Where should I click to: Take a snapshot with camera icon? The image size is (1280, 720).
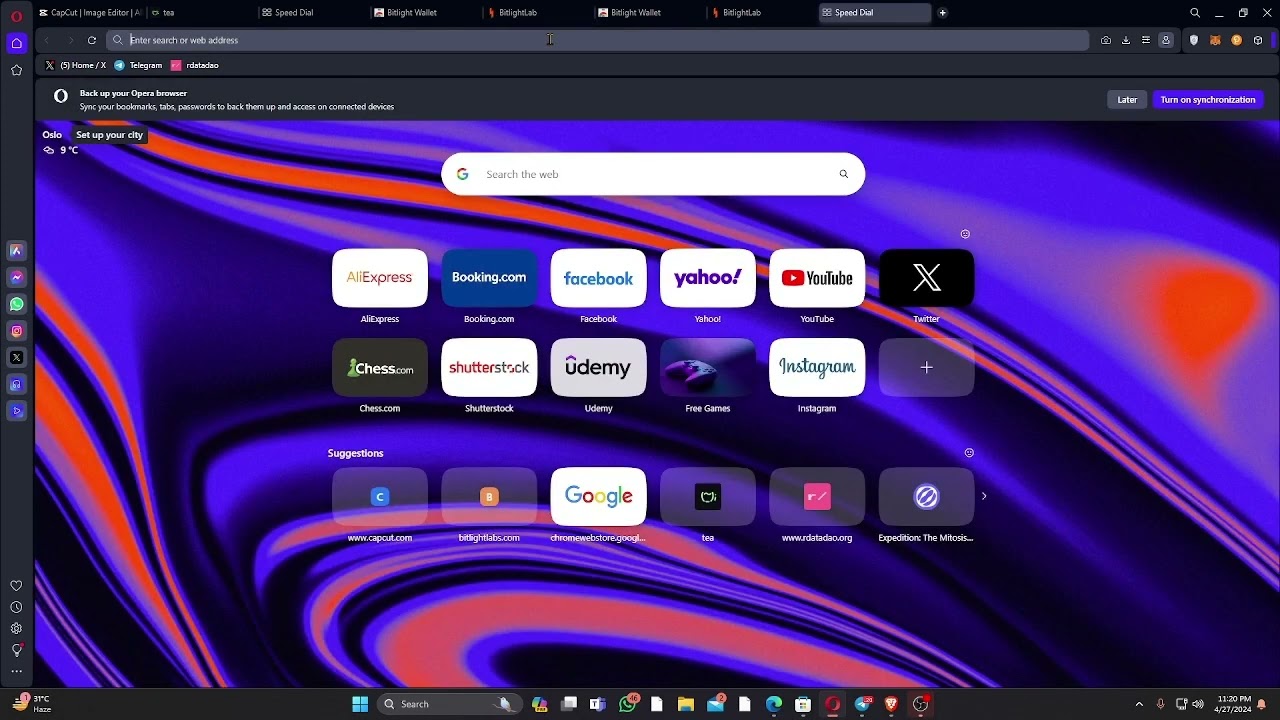[x=1106, y=40]
